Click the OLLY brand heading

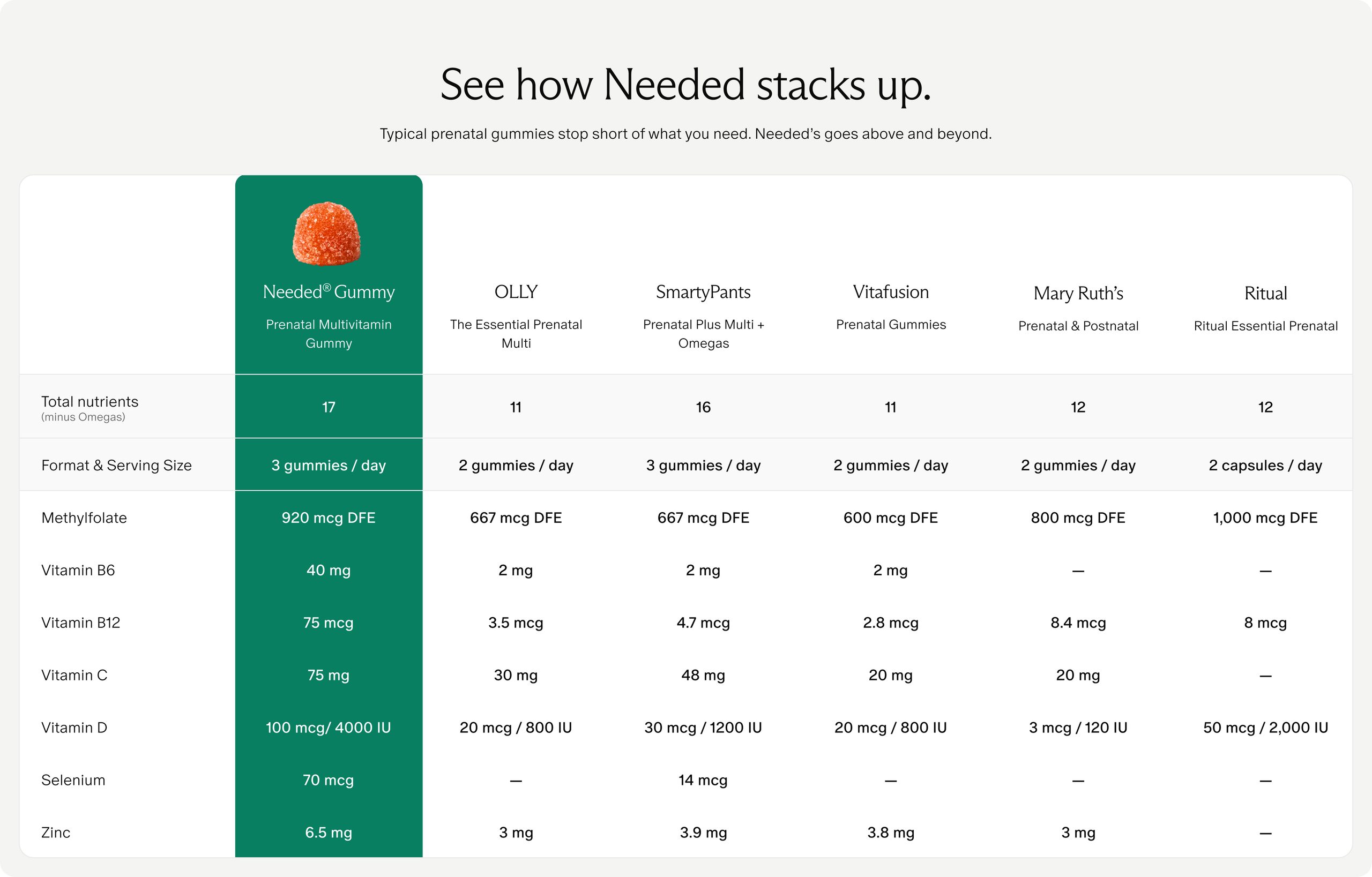point(516,291)
